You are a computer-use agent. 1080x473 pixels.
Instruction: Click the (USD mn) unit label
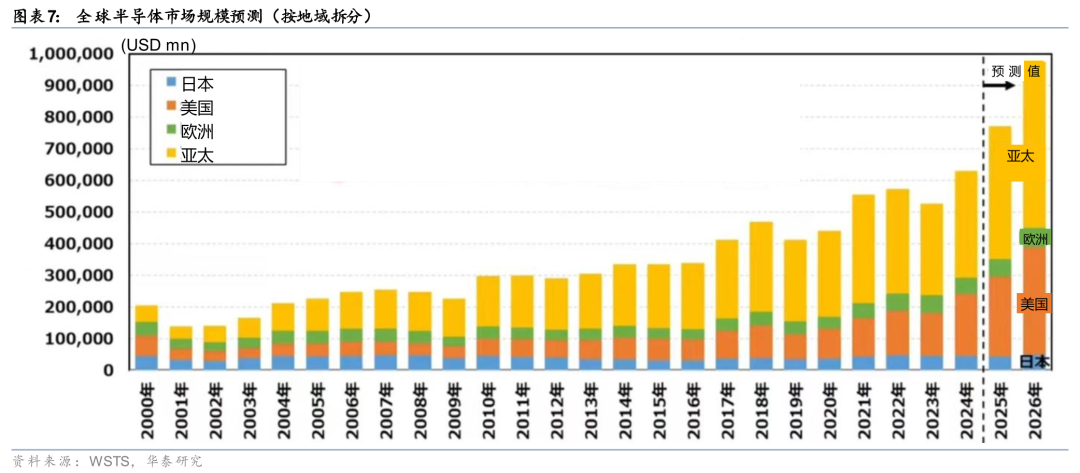pos(159,46)
